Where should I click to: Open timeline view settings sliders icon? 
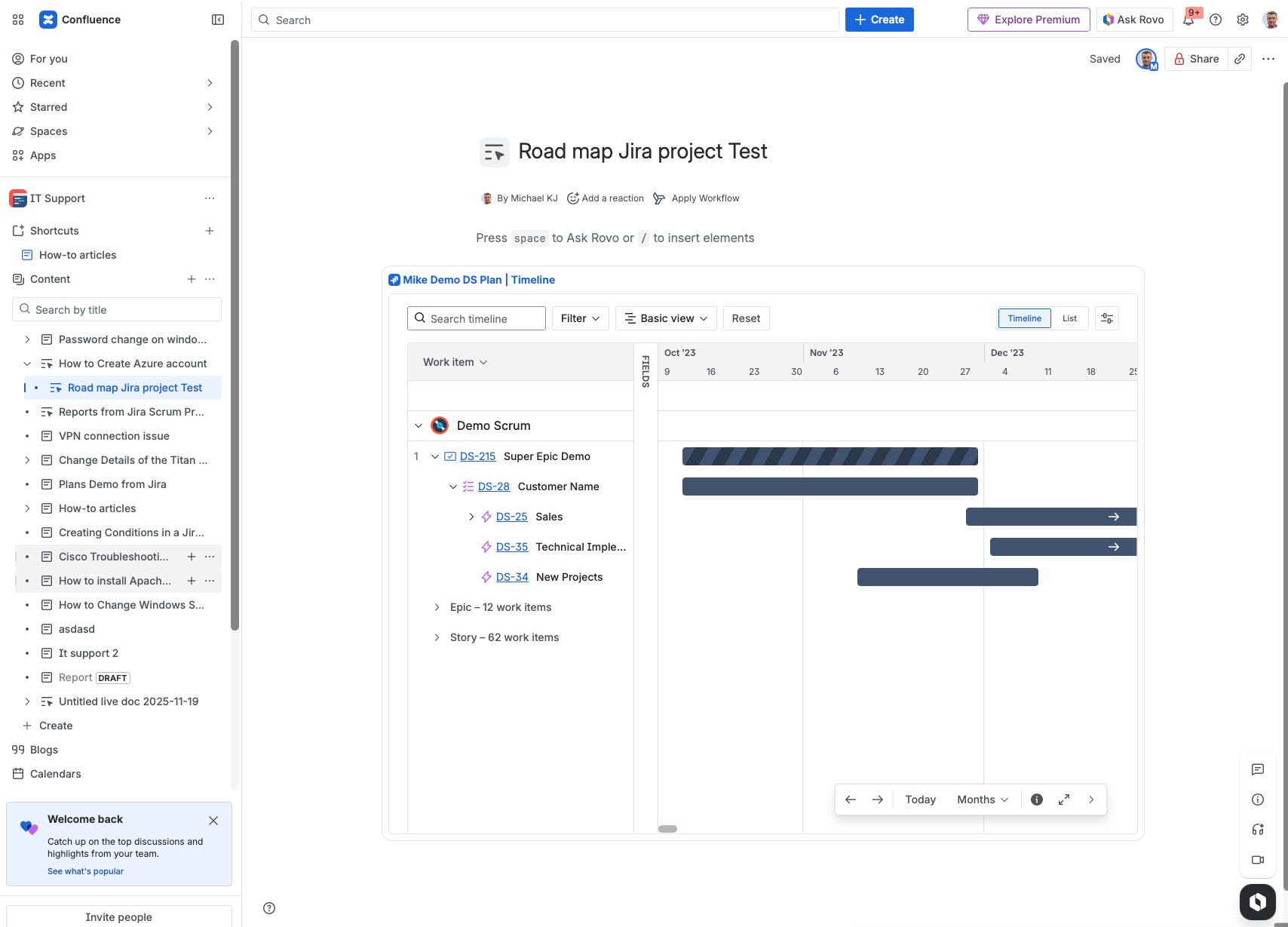pyautogui.click(x=1107, y=318)
